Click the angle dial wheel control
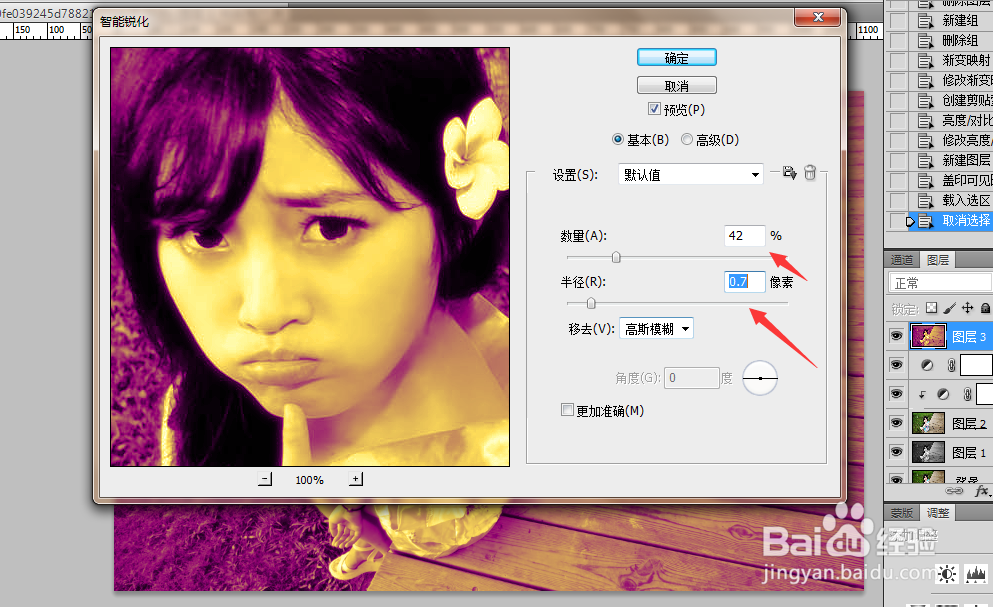Screen dimensions: 993x607 (760, 378)
